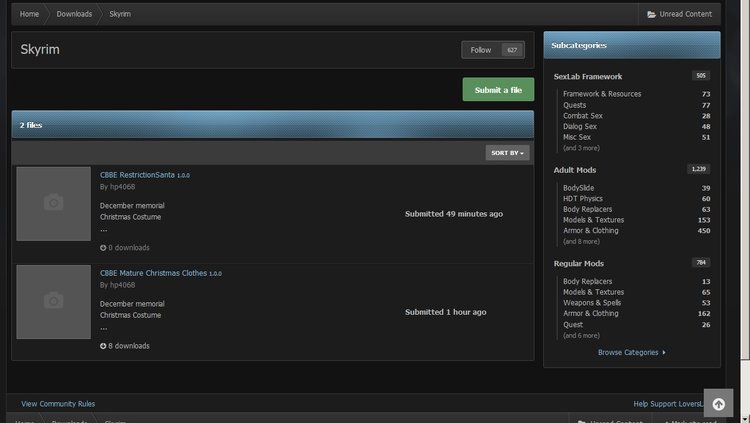The height and width of the screenshot is (423, 750).
Task: Open Unread Content link
Action: pyautogui.click(x=680, y=14)
